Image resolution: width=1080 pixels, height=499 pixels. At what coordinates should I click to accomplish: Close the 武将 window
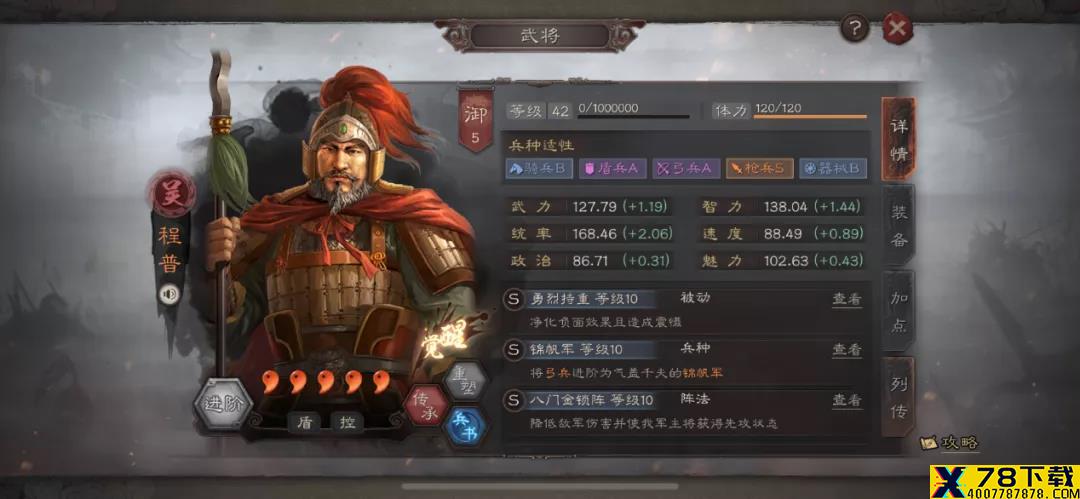897,28
